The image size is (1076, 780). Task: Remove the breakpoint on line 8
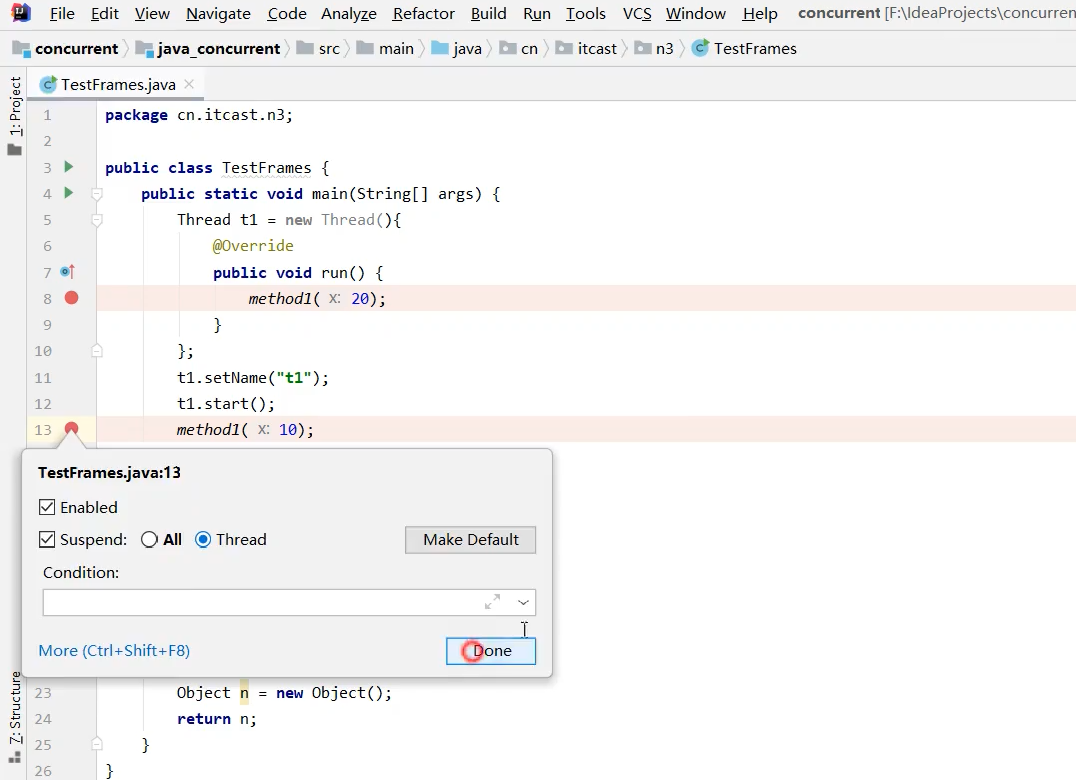click(71, 298)
